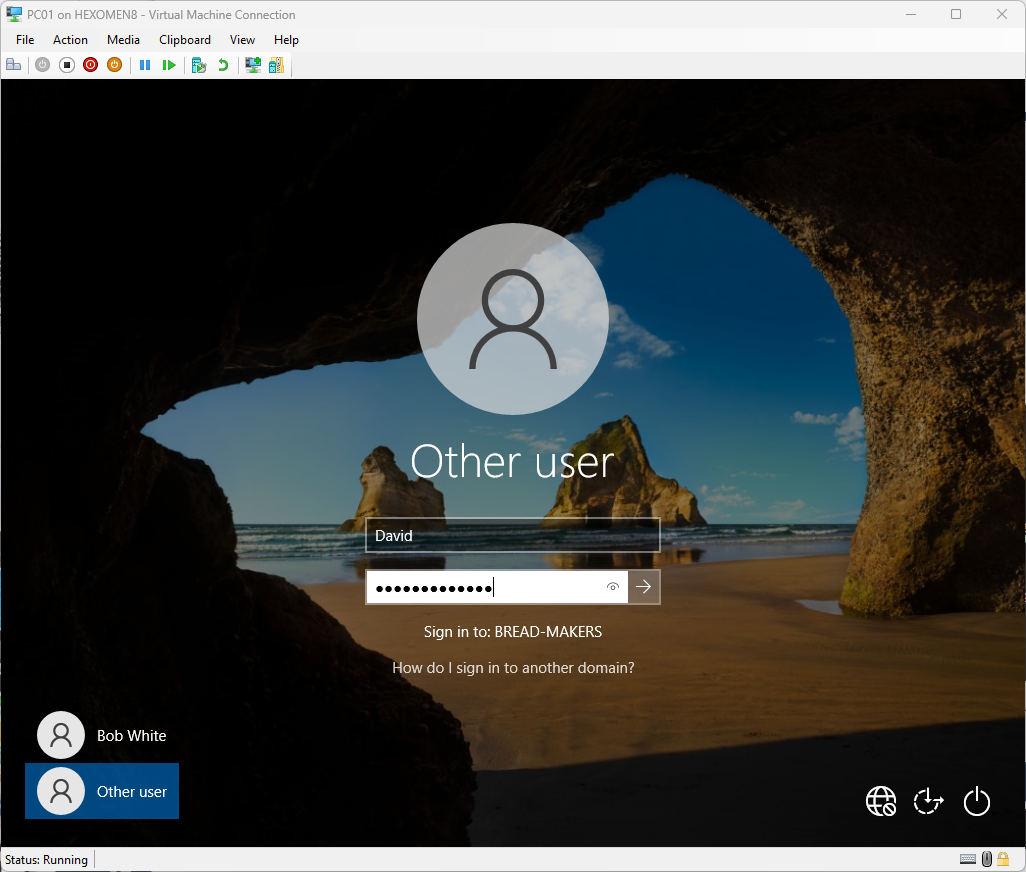Image resolution: width=1026 pixels, height=872 pixels.
Task: Click the VM window icon in title bar
Action: [14, 14]
